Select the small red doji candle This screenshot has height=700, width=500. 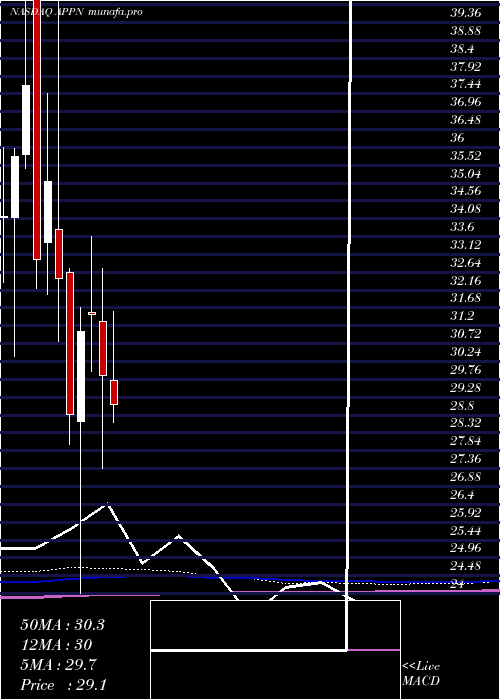(x=92, y=313)
